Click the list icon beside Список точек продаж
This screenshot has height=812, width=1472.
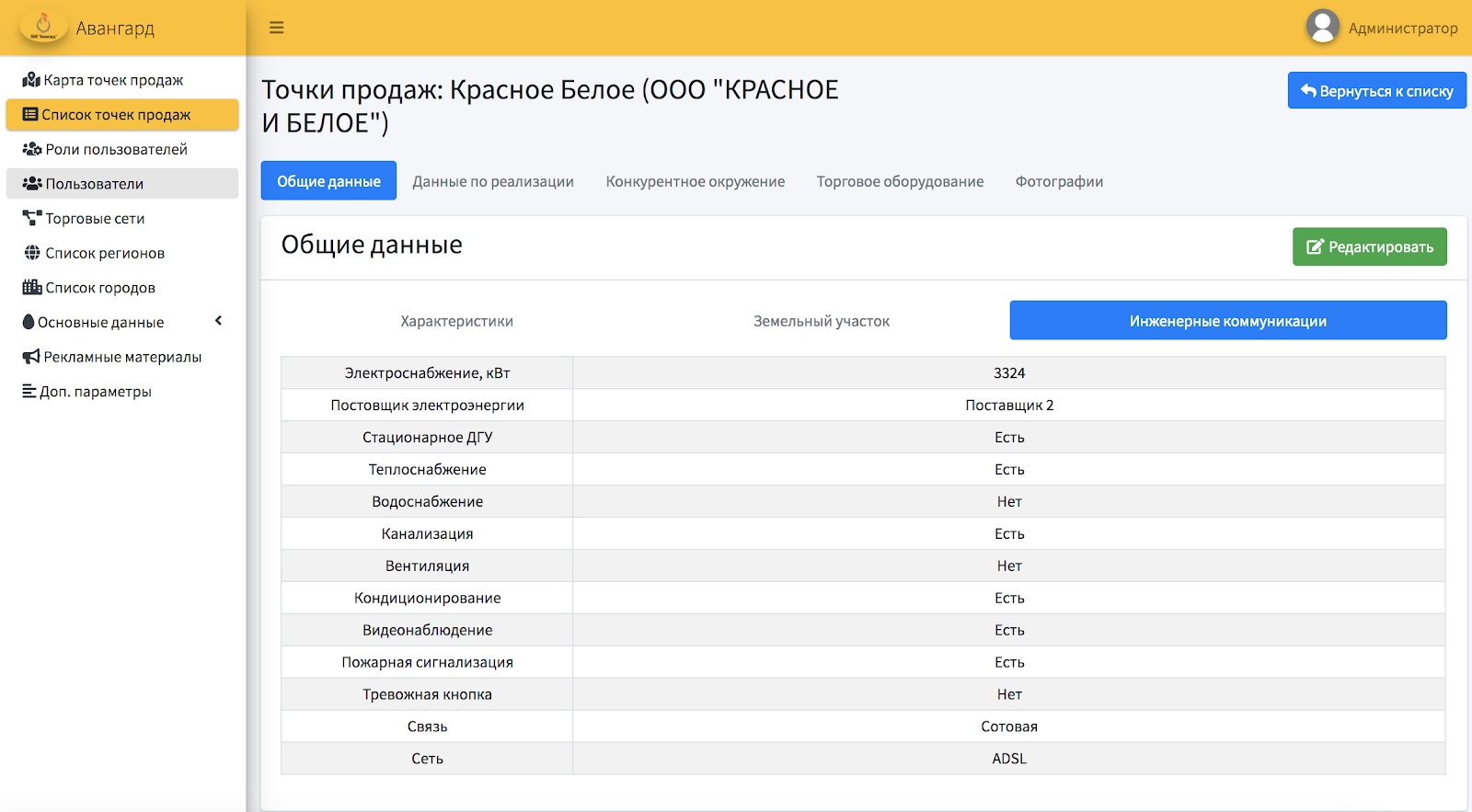[x=30, y=115]
